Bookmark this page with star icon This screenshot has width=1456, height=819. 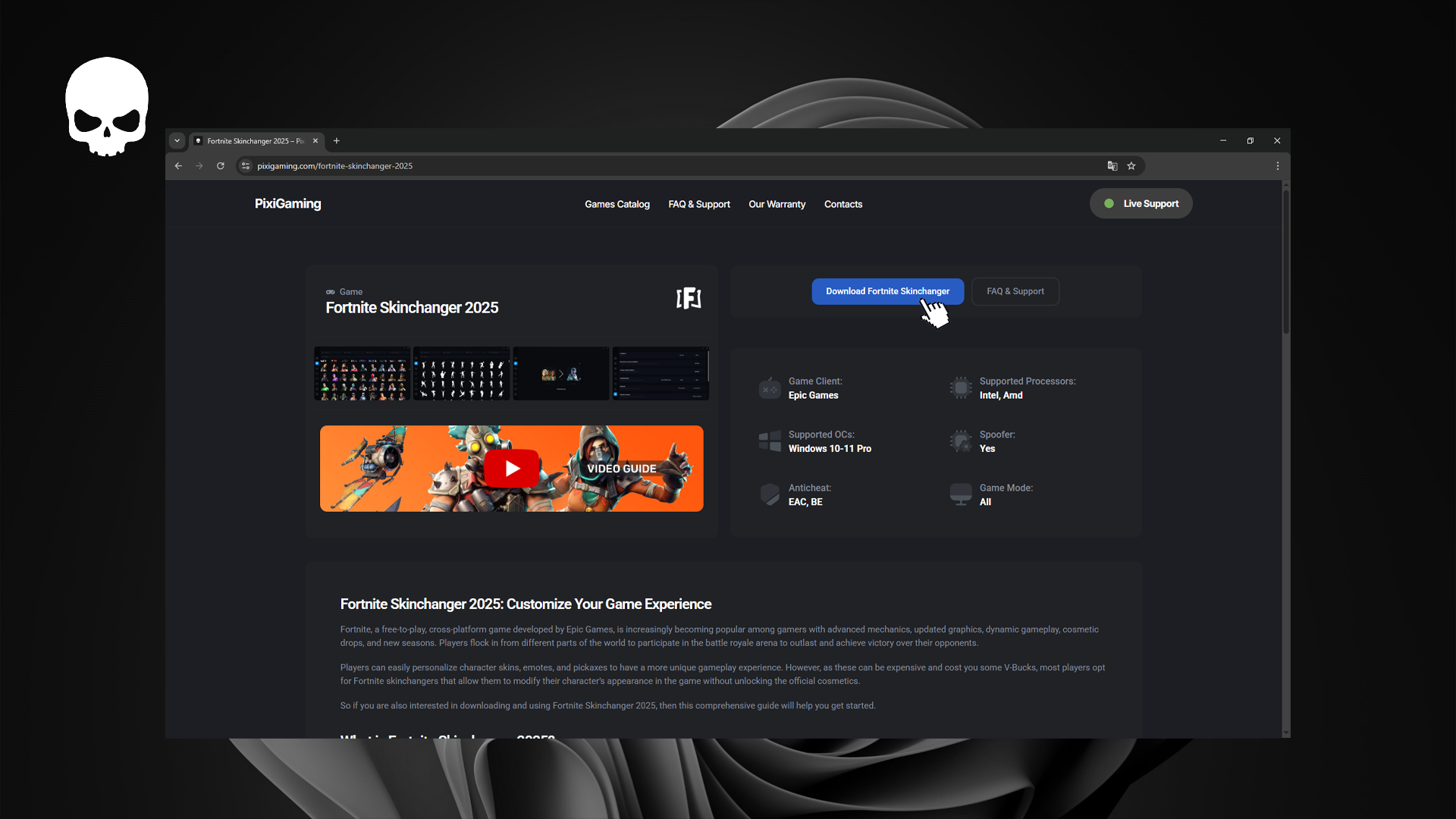(x=1131, y=166)
